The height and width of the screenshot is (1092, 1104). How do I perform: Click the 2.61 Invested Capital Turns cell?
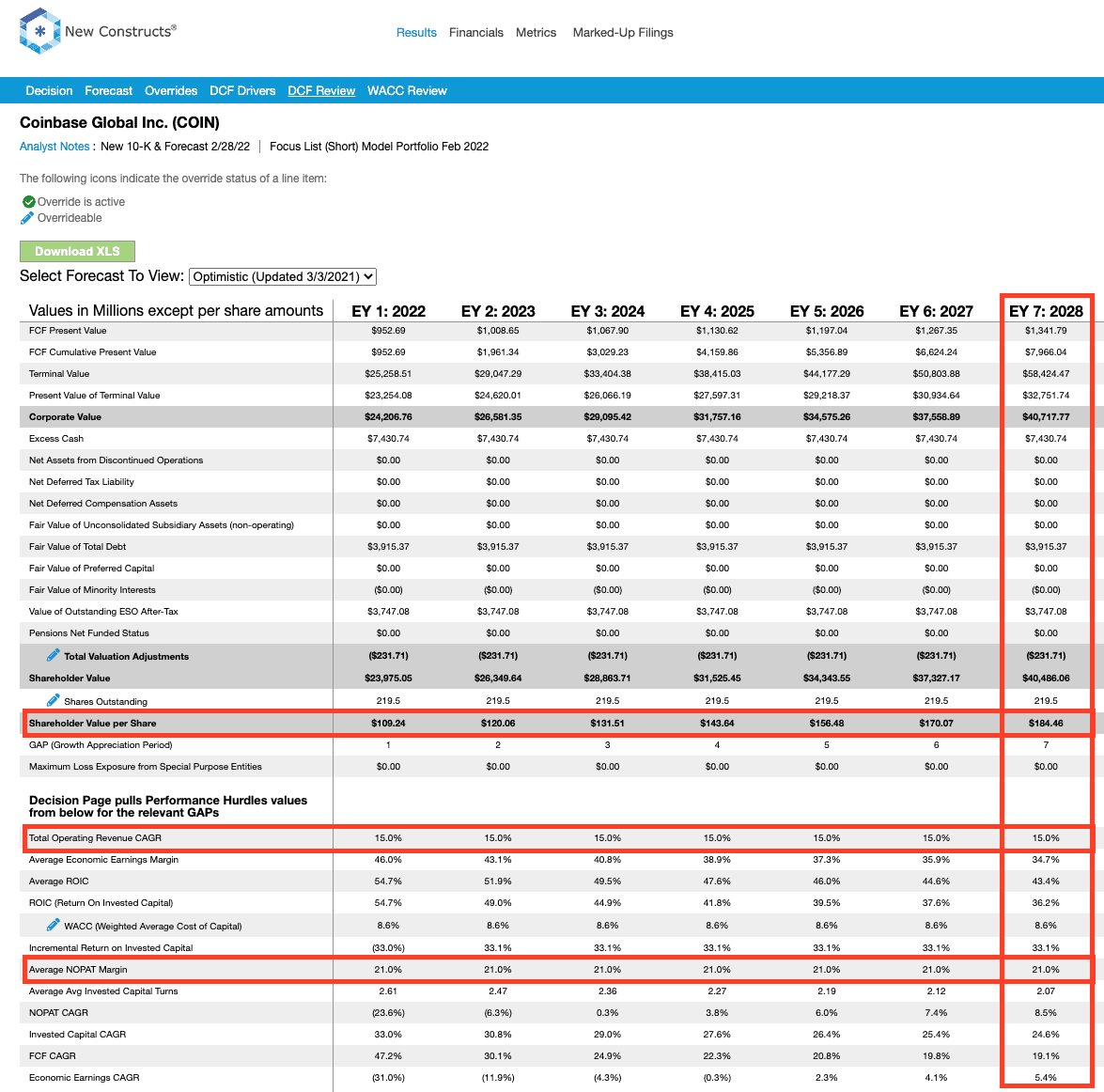pos(389,991)
